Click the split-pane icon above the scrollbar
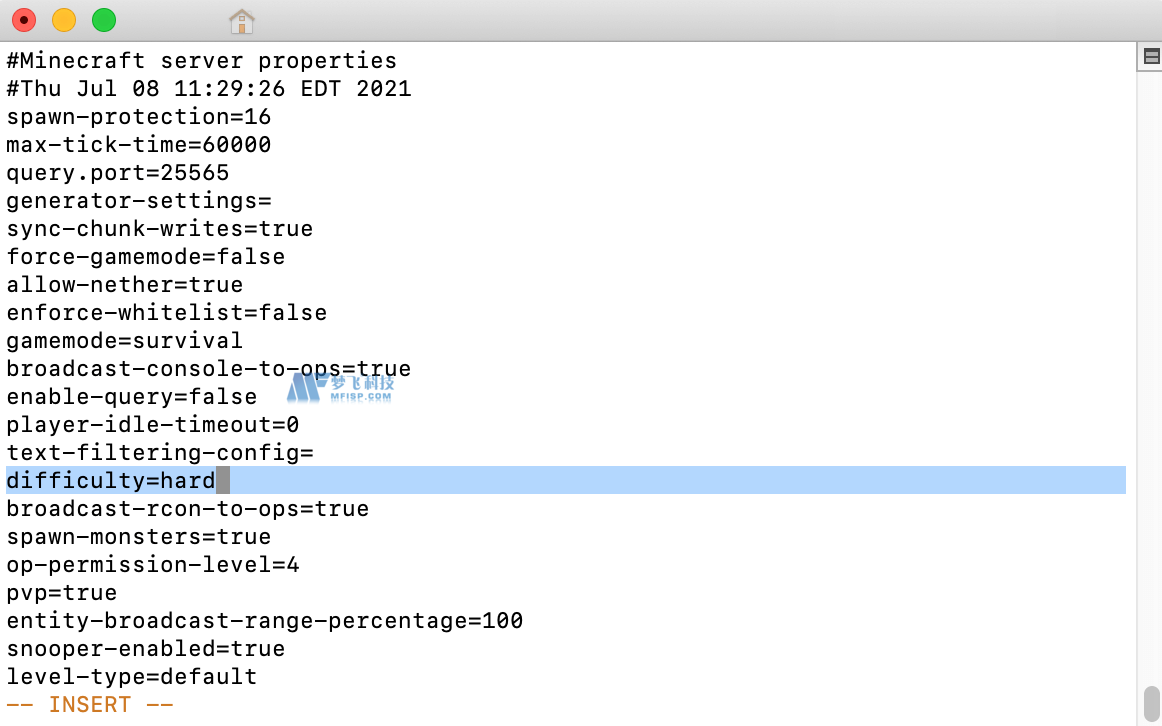This screenshot has height=726, width=1162. tap(1151, 56)
